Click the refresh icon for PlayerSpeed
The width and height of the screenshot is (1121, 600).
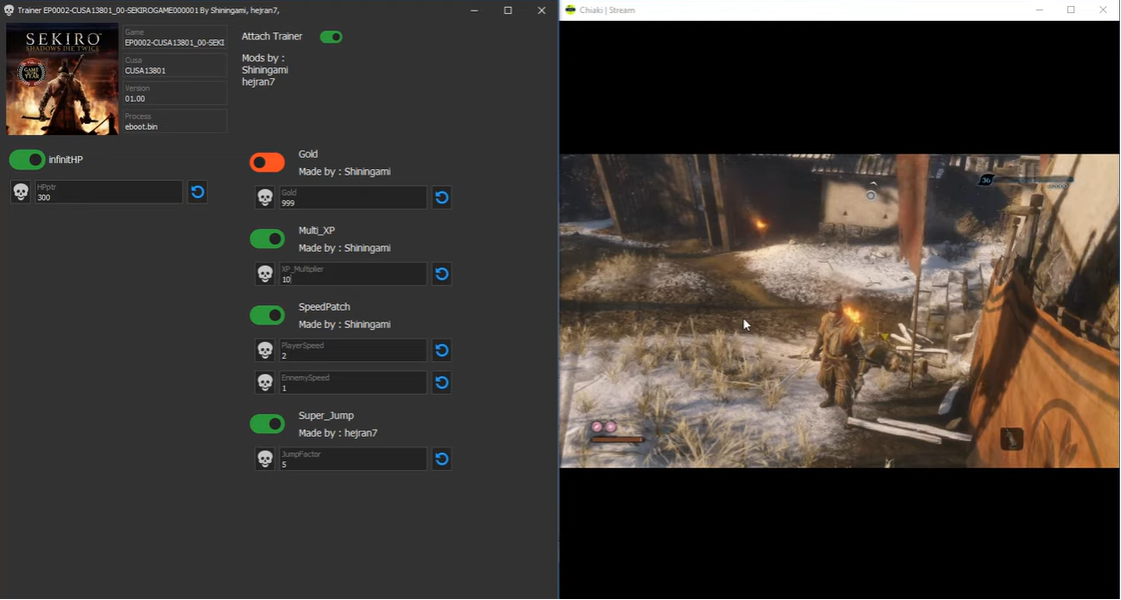point(442,350)
